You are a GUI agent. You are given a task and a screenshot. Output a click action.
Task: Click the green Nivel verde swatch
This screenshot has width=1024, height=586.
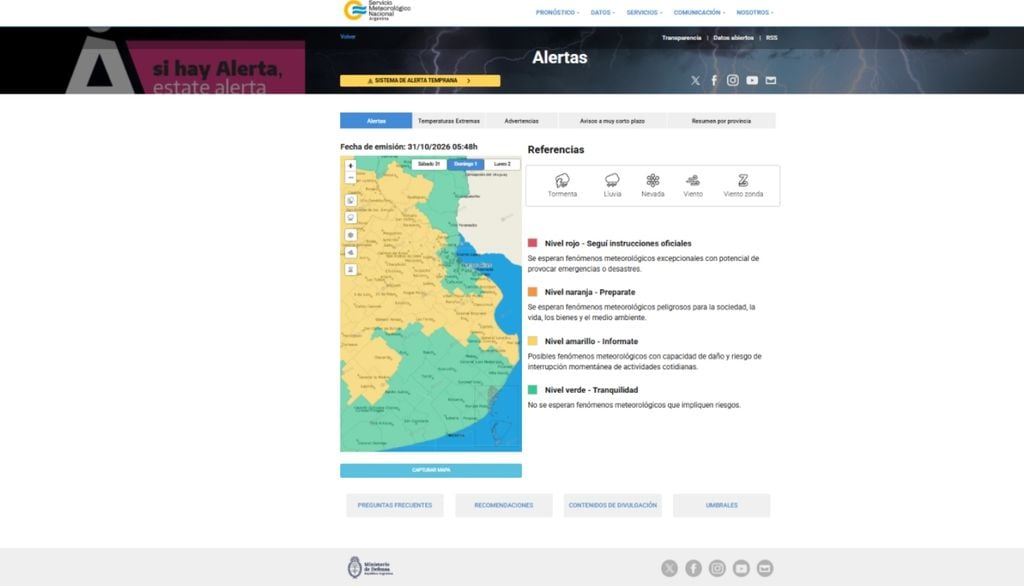tap(532, 390)
